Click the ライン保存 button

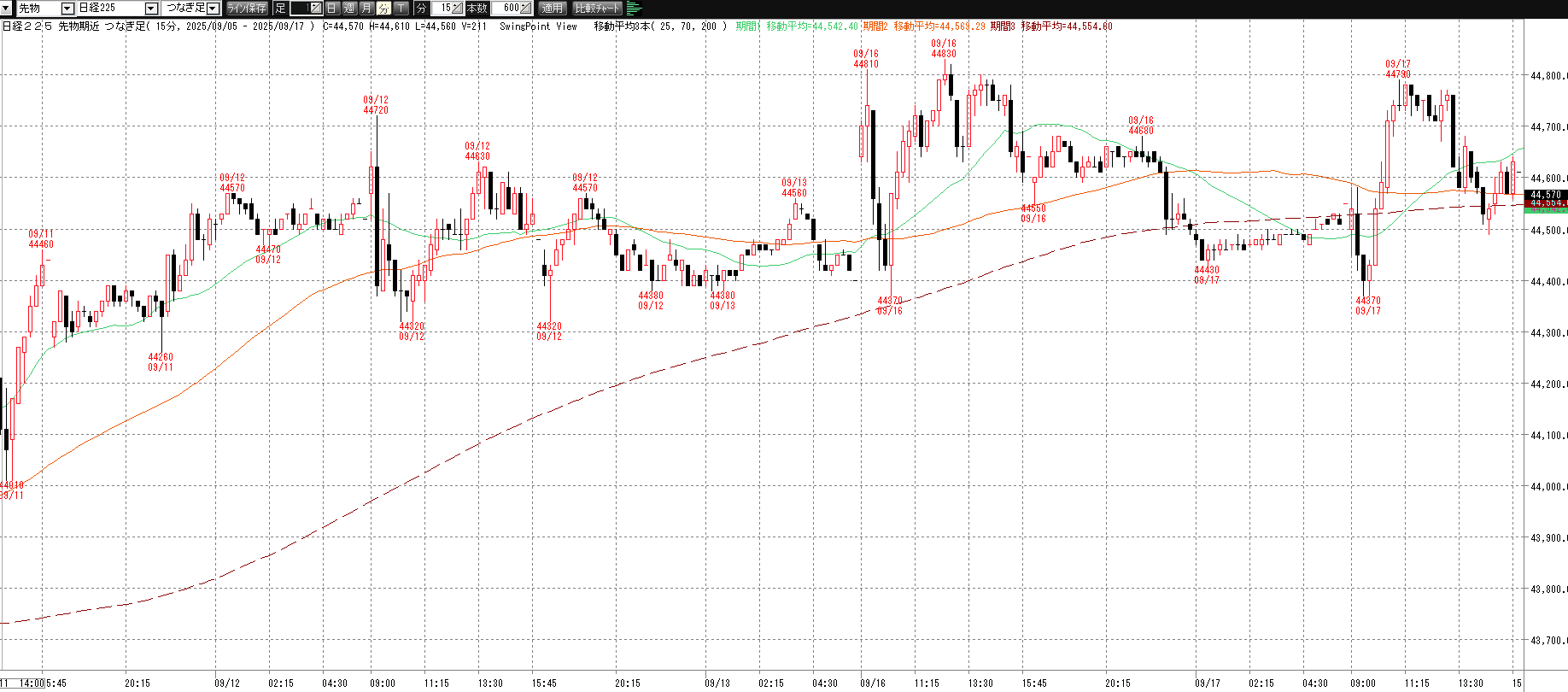coord(247,9)
